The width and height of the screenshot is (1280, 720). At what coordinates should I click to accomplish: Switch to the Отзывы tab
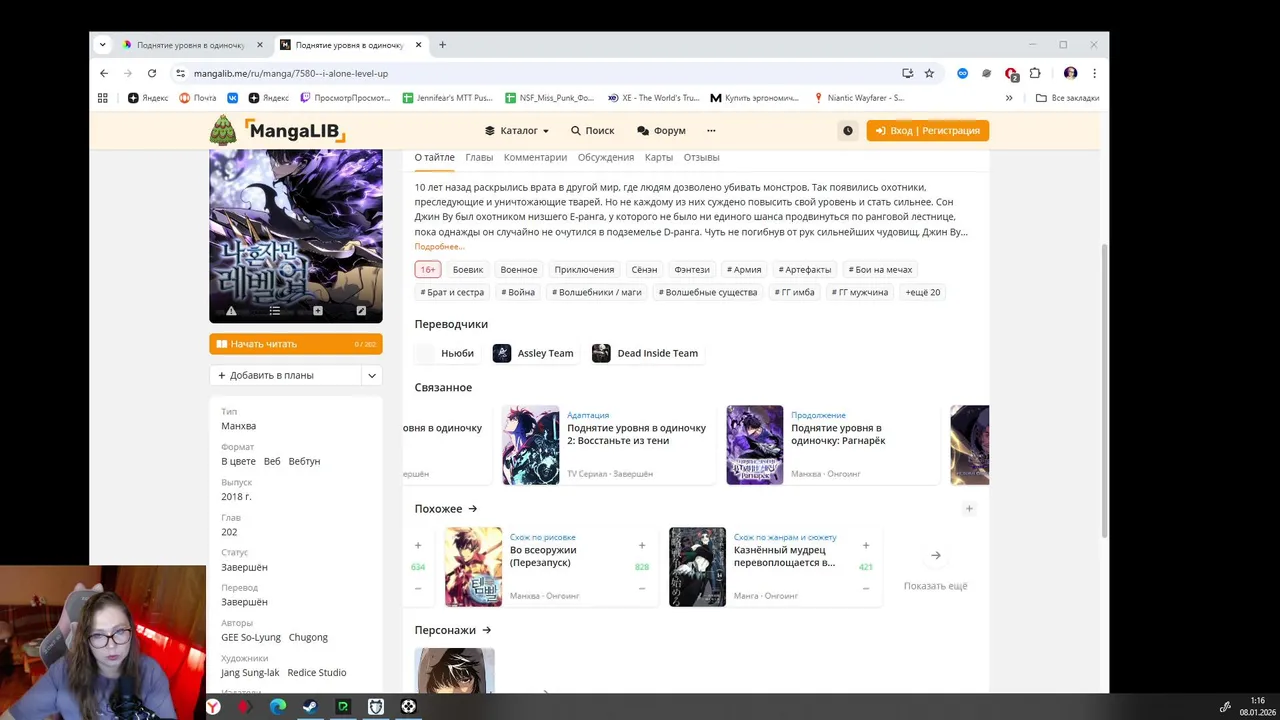tap(701, 157)
